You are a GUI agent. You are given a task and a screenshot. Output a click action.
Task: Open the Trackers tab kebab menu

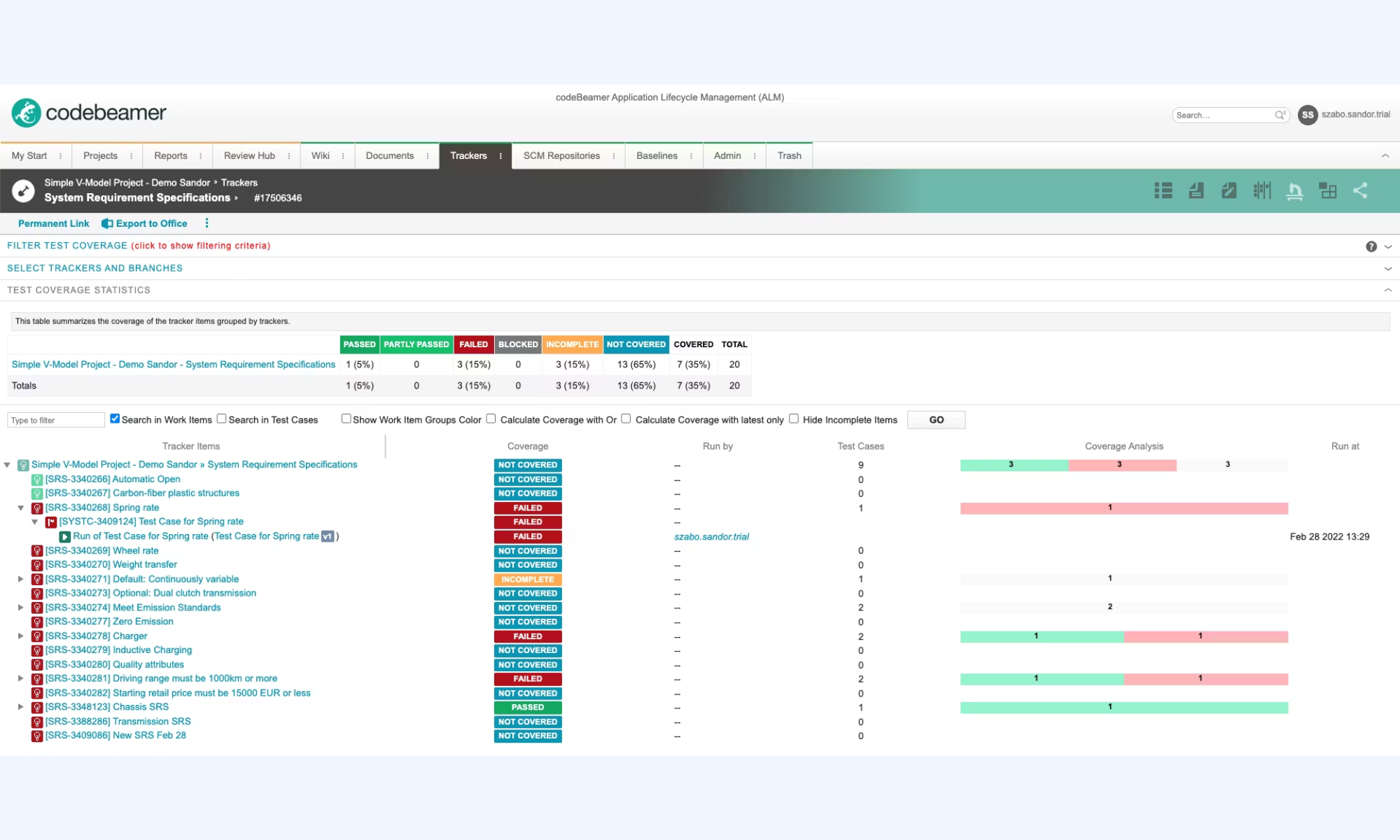point(500,156)
